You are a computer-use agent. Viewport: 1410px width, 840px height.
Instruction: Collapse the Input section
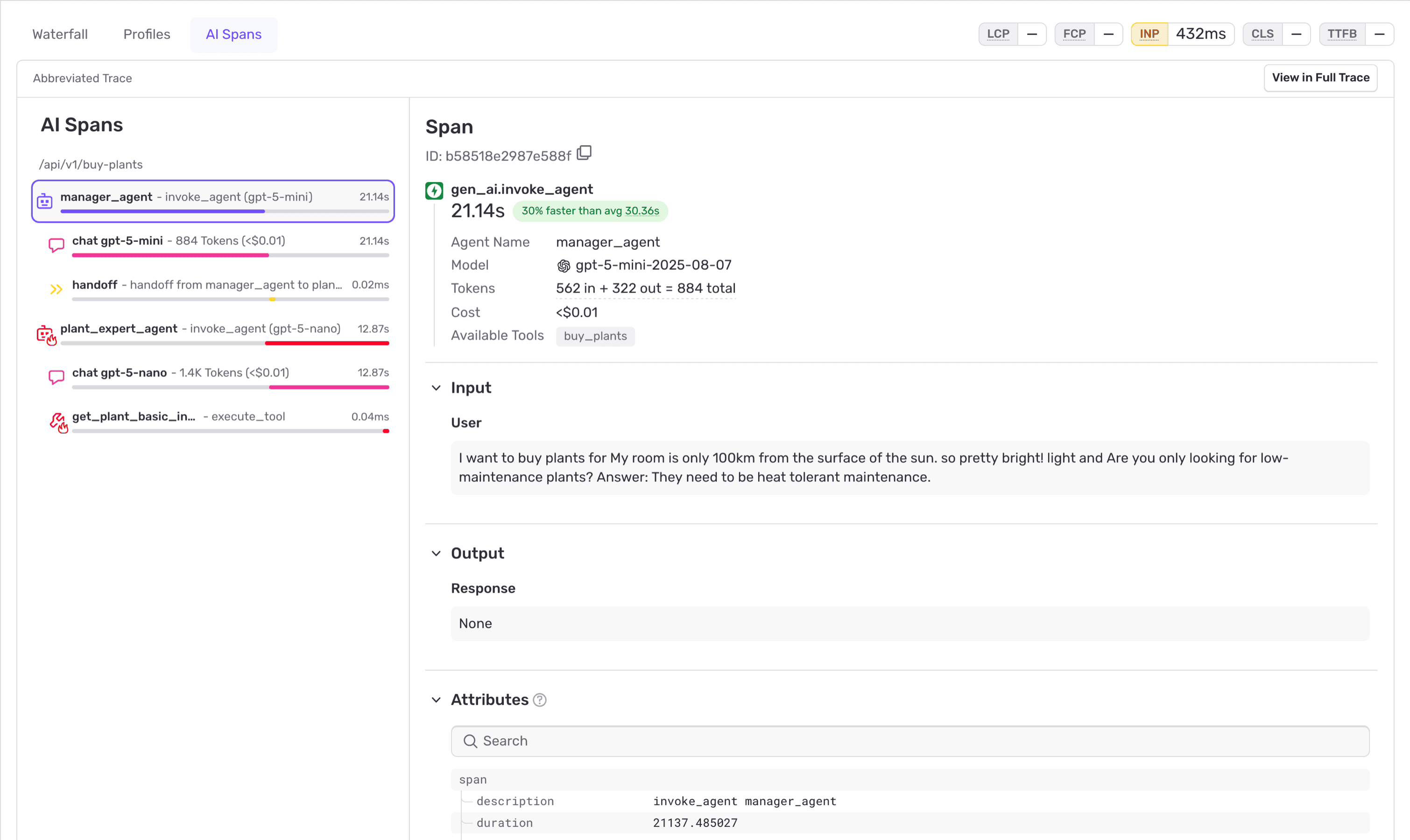point(436,388)
